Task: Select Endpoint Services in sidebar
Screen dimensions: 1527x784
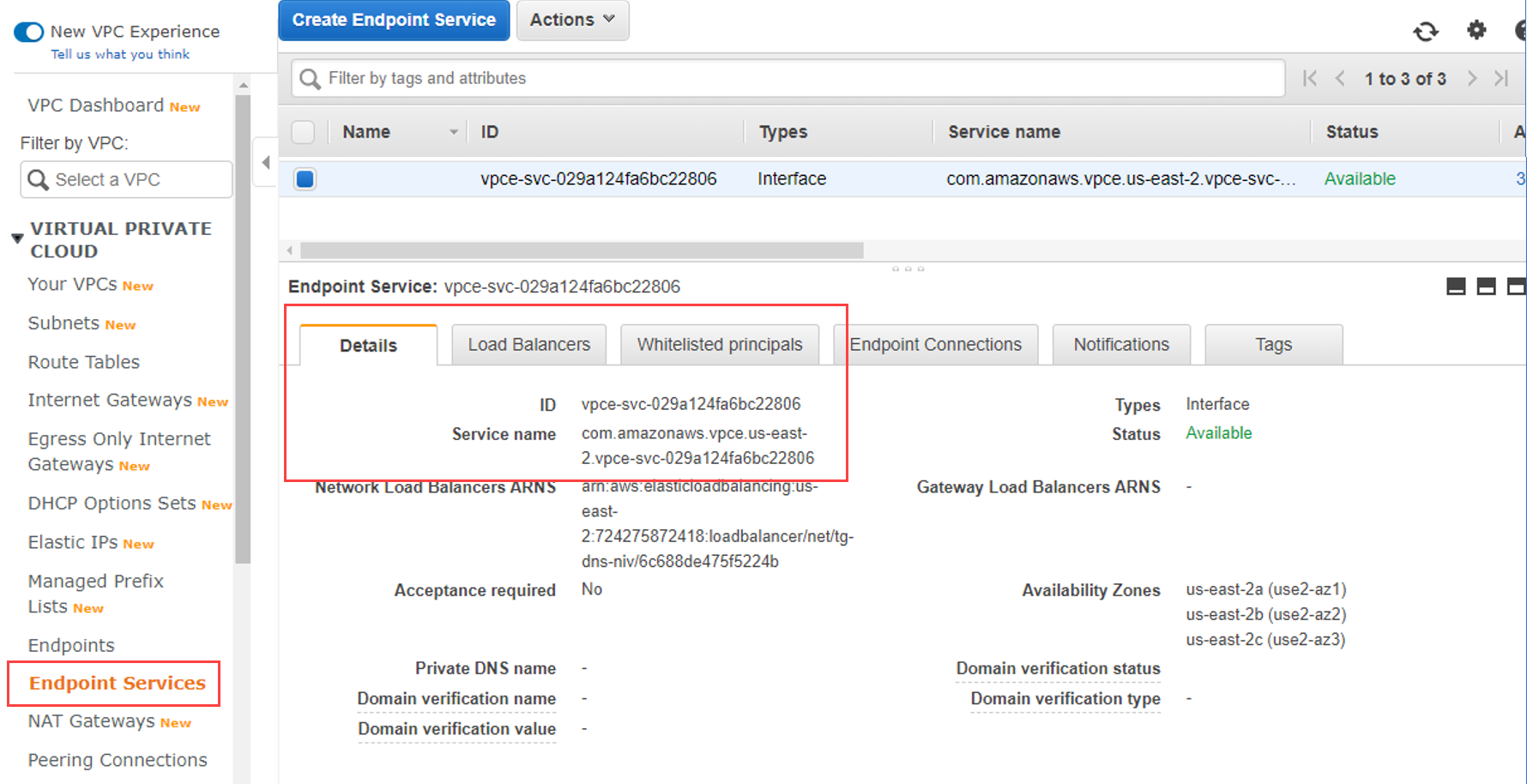Action: pos(118,684)
